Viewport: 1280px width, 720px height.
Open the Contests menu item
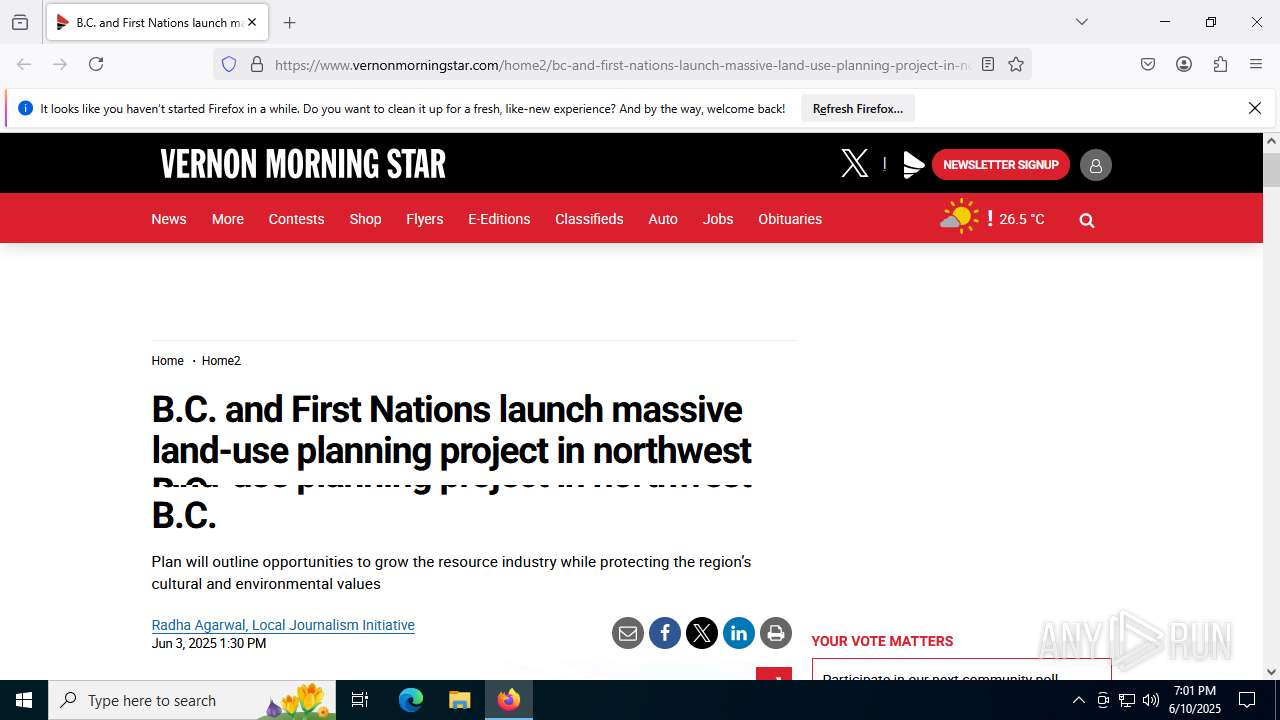click(296, 219)
